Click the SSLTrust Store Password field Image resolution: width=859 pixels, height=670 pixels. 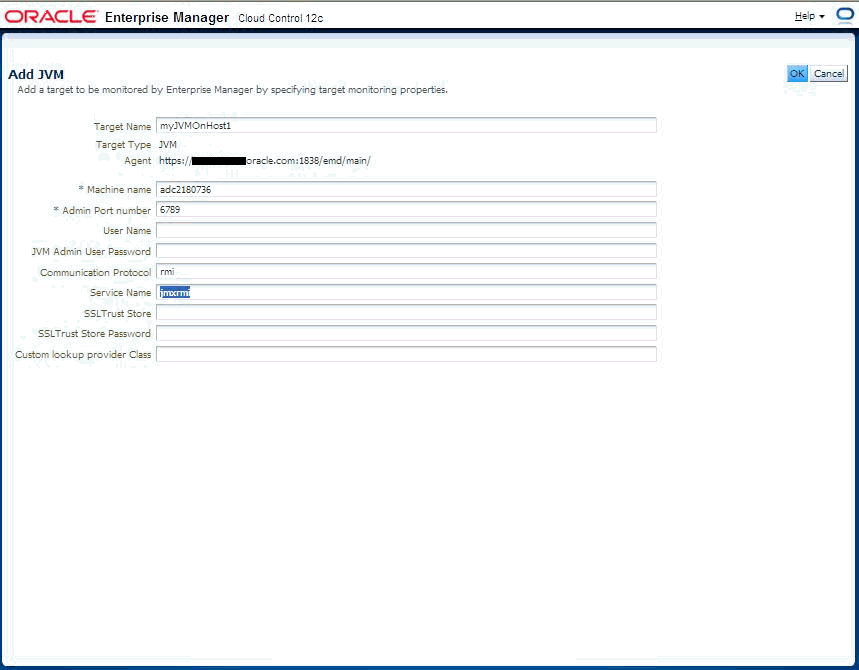406,334
